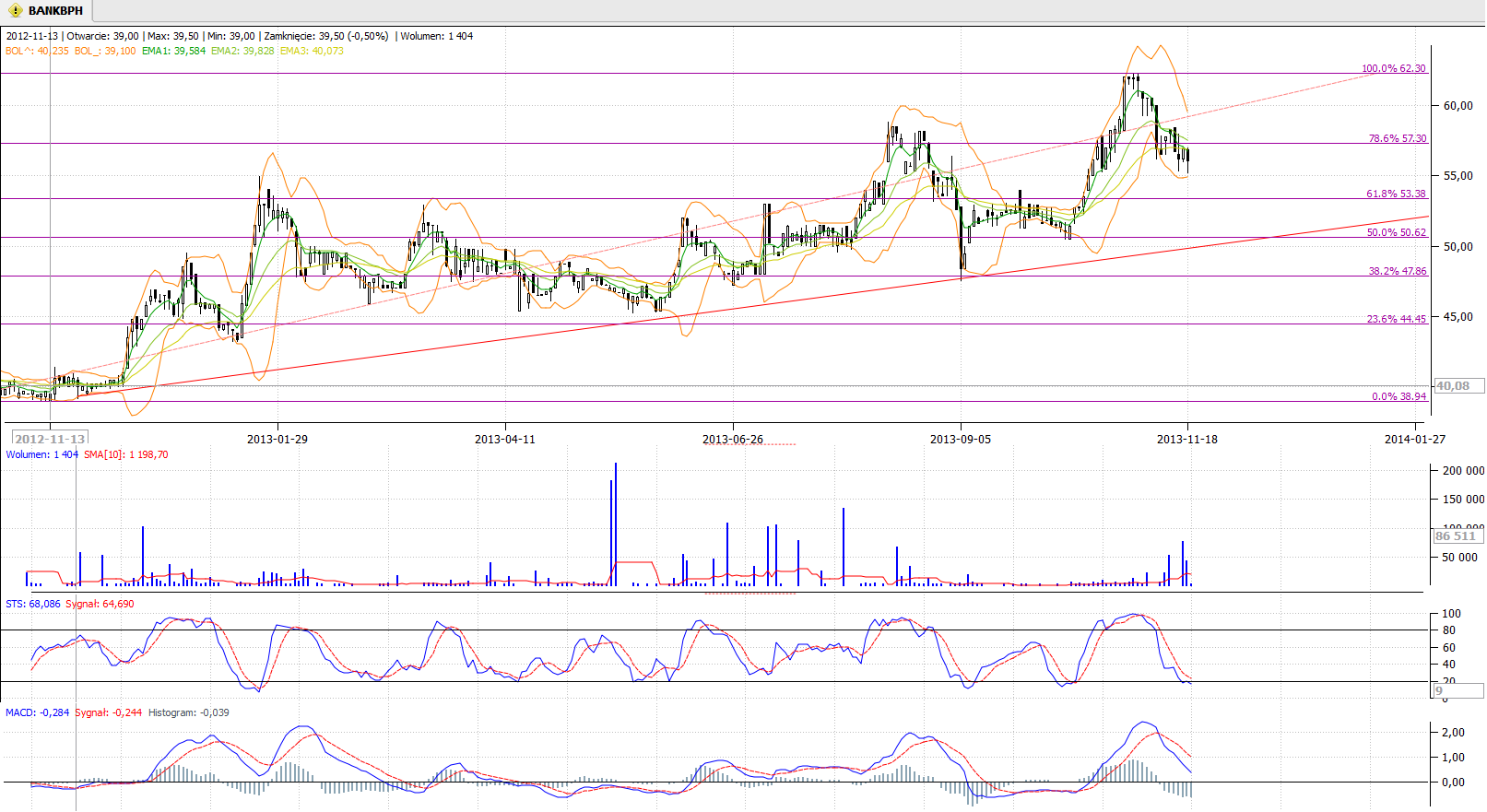Click the 'STS: 68,086' oscillator label
Image resolution: width=1487 pixels, height=812 pixels.
pos(33,604)
